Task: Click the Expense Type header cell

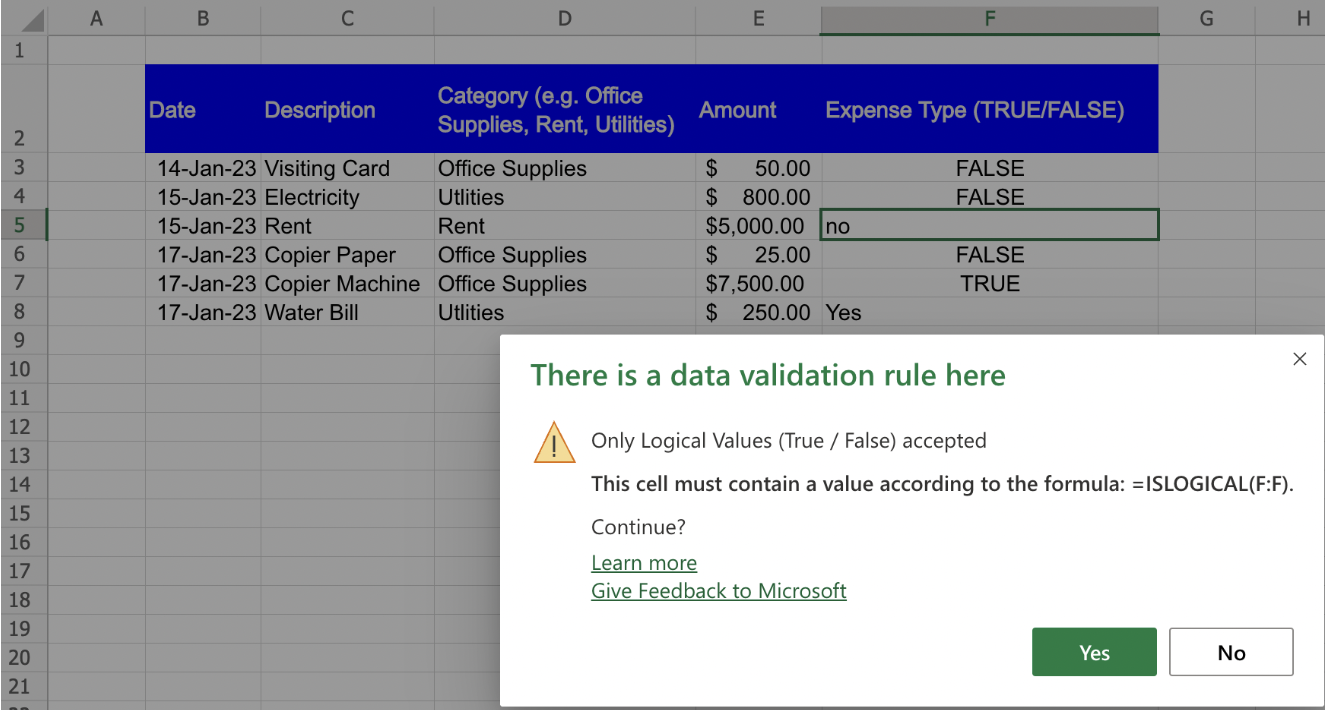Action: pyautogui.click(x=989, y=110)
